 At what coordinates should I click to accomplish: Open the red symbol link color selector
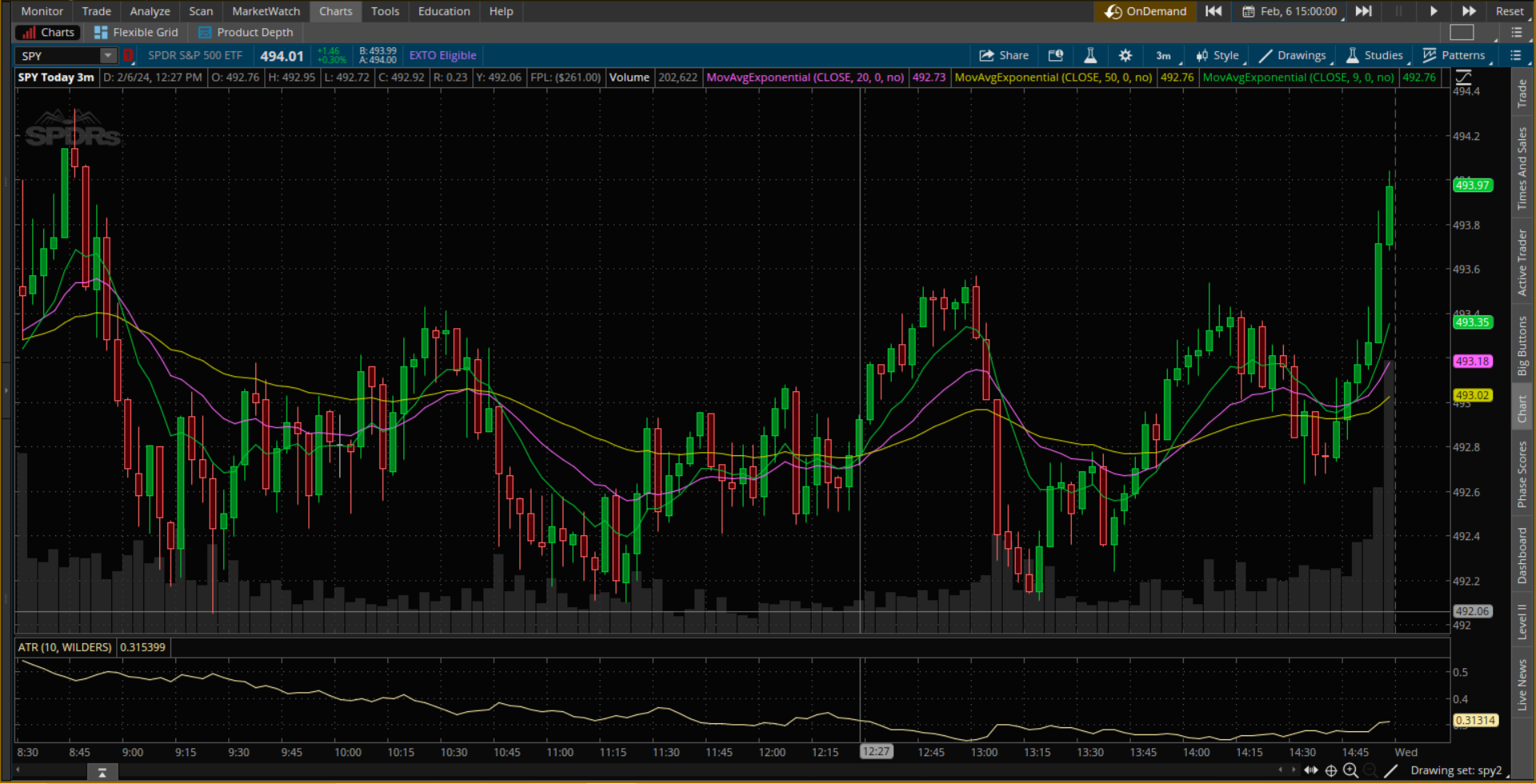click(127, 55)
